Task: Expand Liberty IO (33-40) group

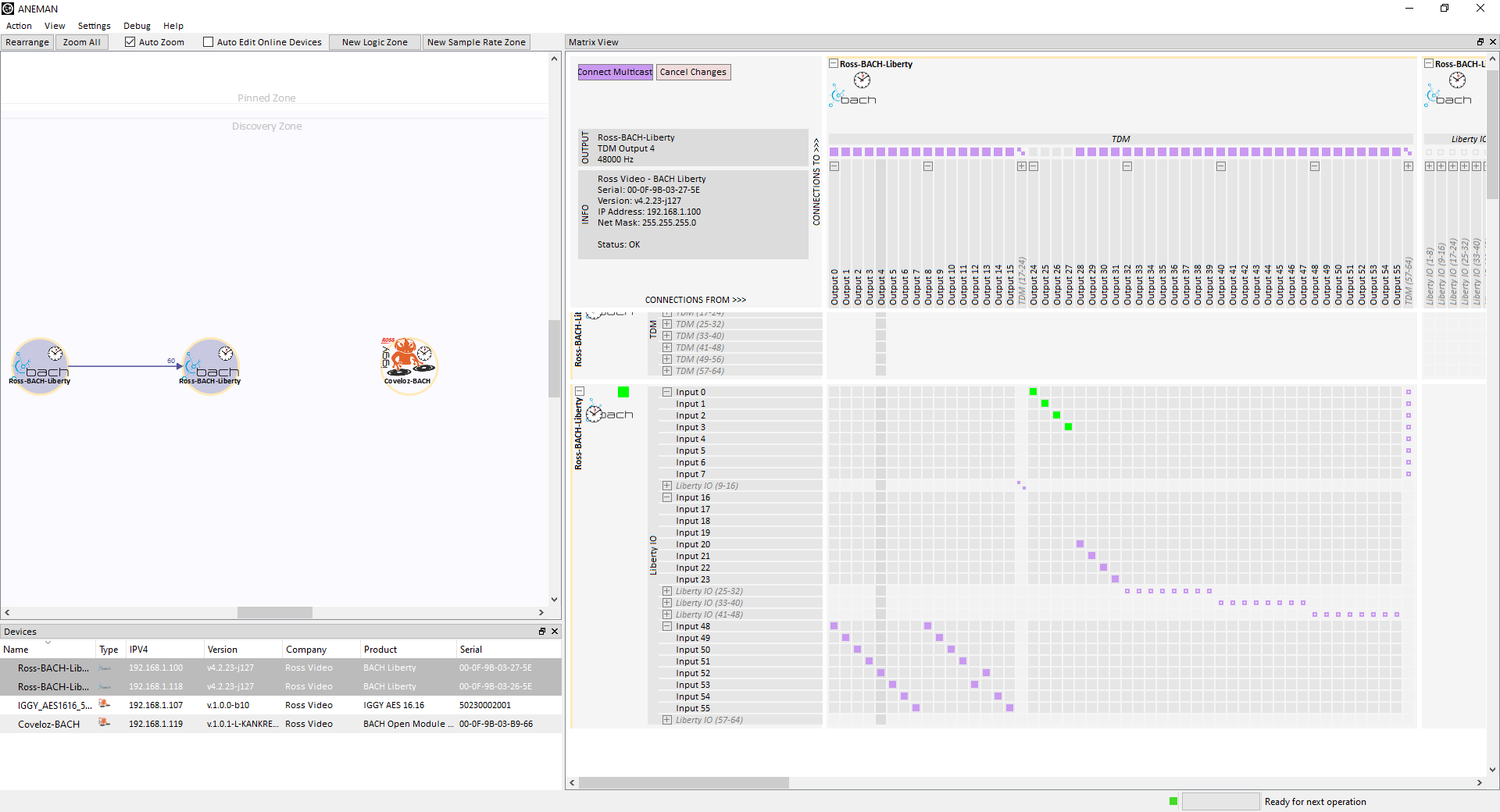Action: [x=667, y=603]
